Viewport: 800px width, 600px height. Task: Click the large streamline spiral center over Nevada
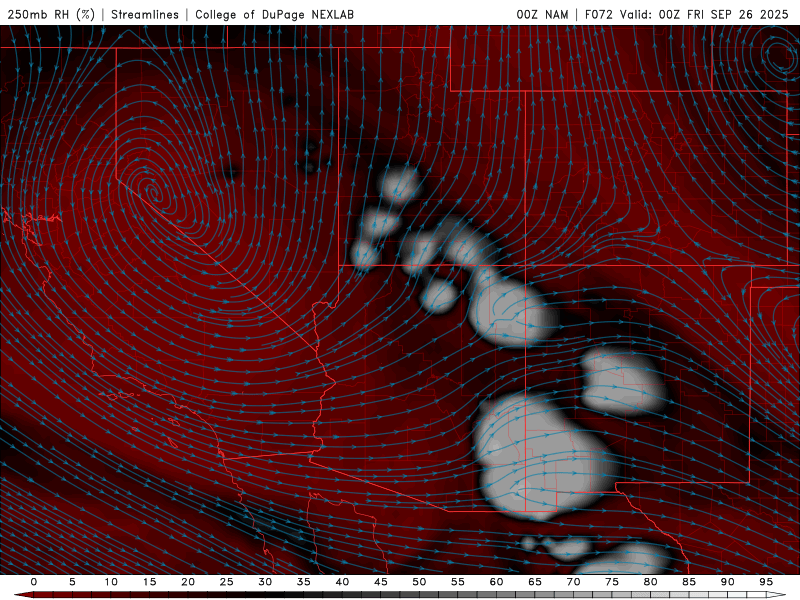click(x=153, y=192)
